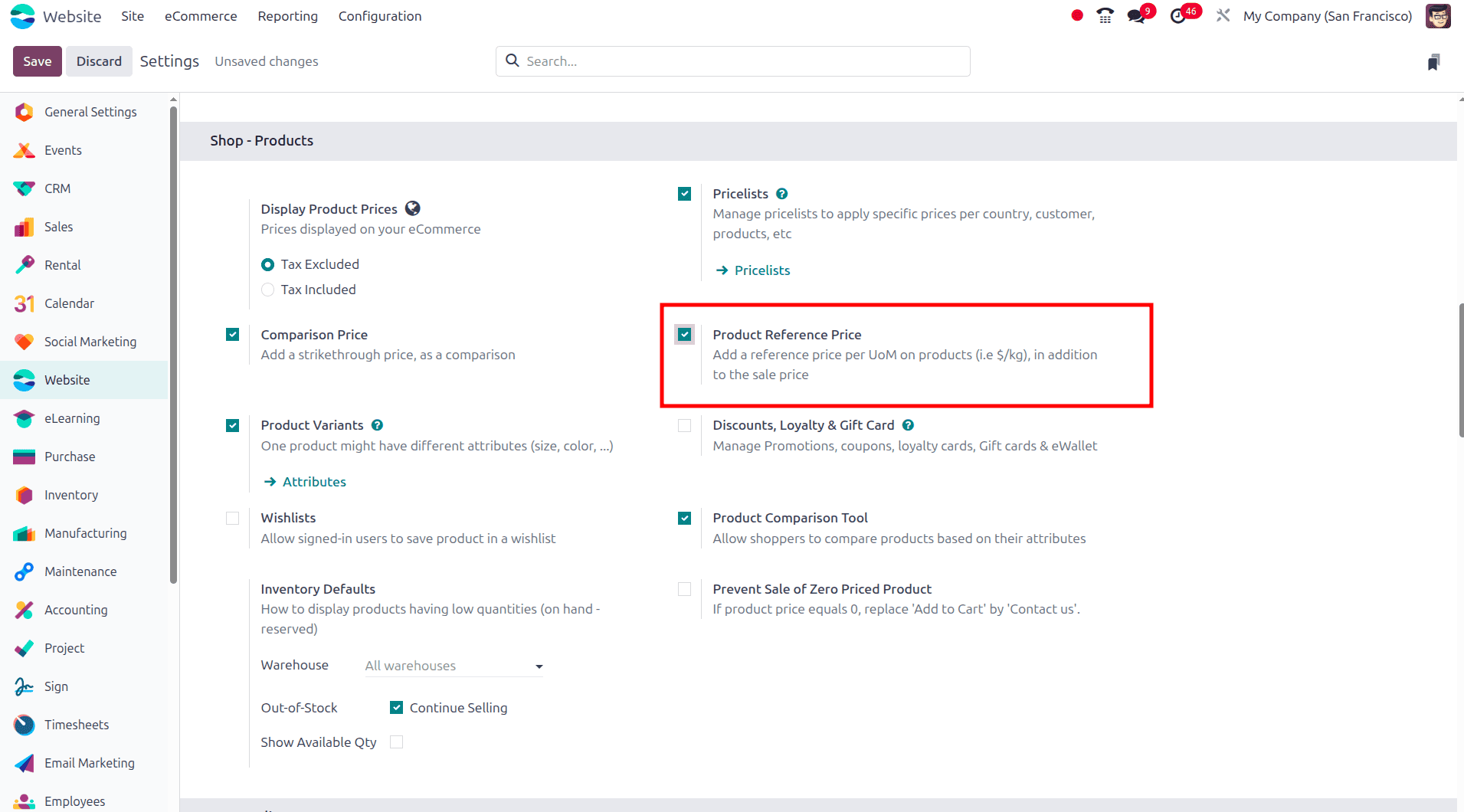Open the activities clock icon
The width and height of the screenshot is (1464, 812).
coord(1178,16)
